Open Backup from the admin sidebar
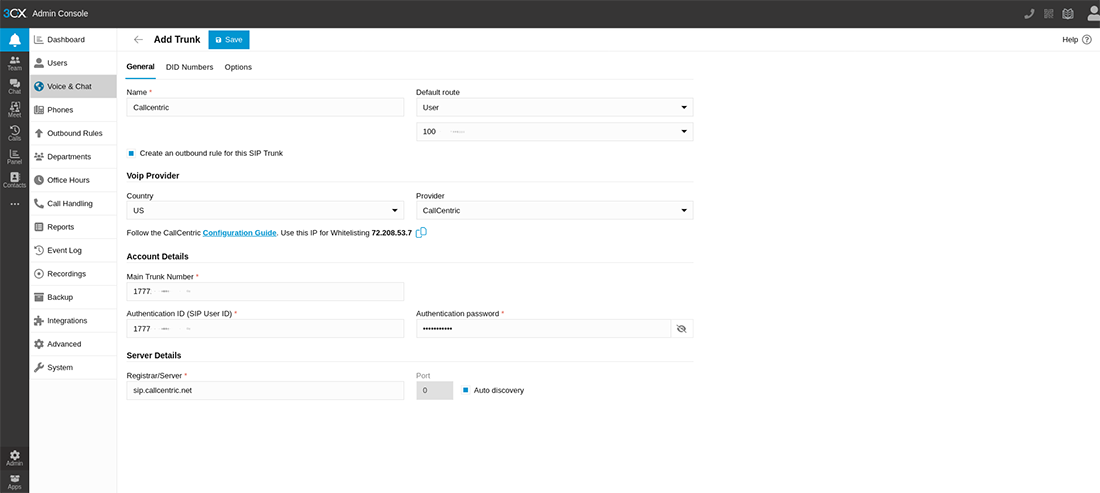Viewport: 1100px width, 493px height. [x=73, y=297]
